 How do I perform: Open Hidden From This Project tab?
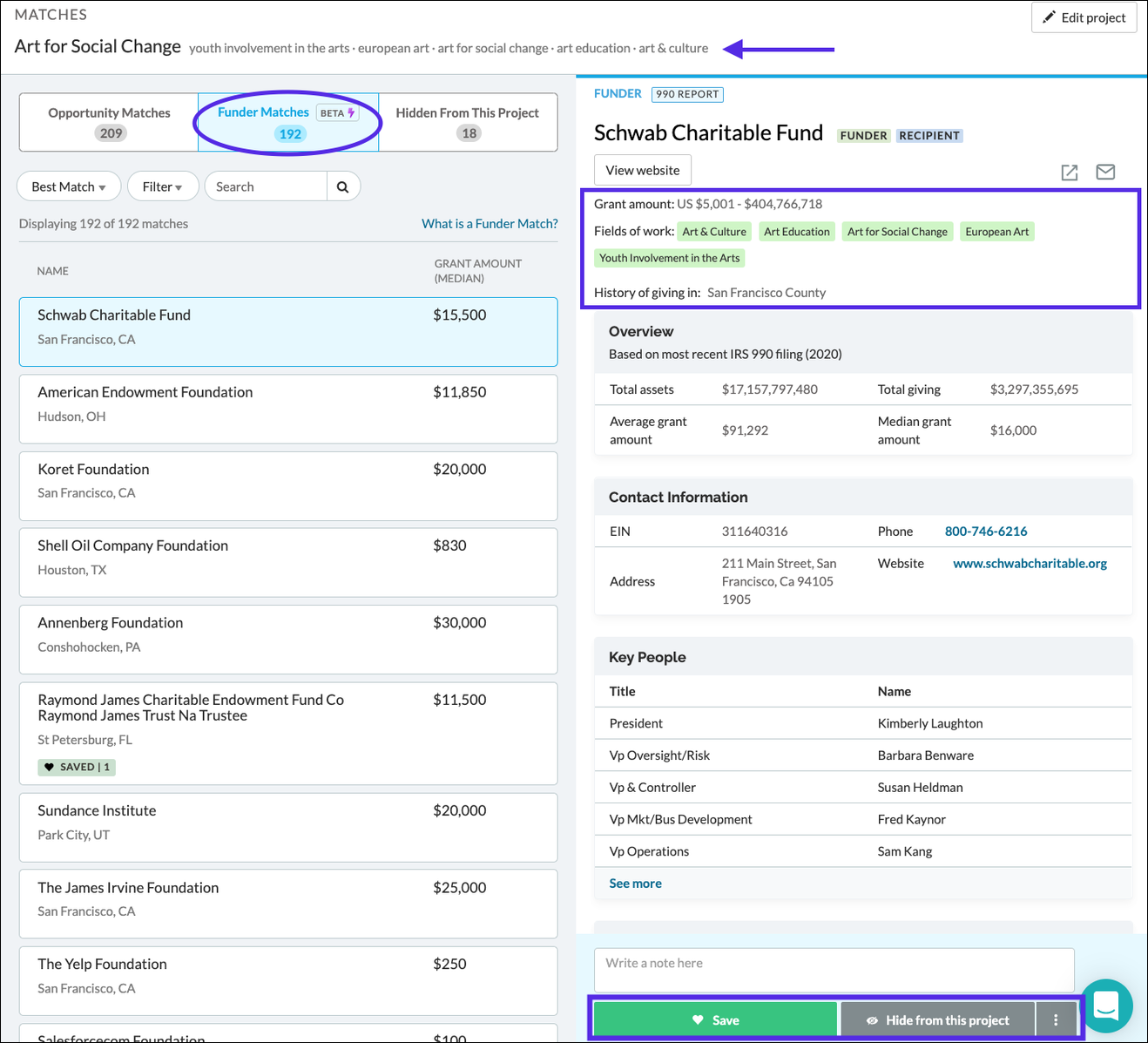click(x=468, y=122)
